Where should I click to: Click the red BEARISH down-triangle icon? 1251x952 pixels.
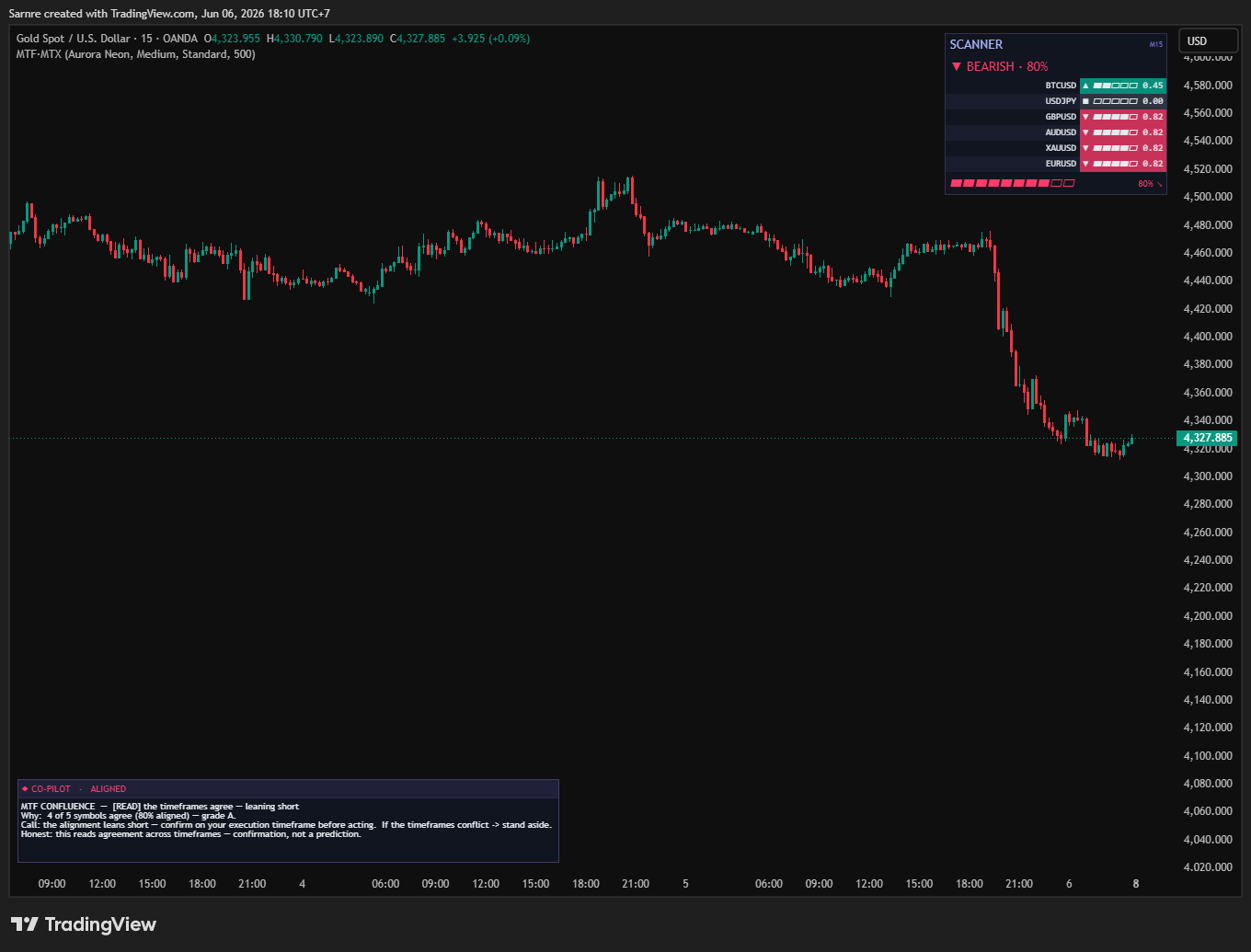pyautogui.click(x=957, y=66)
